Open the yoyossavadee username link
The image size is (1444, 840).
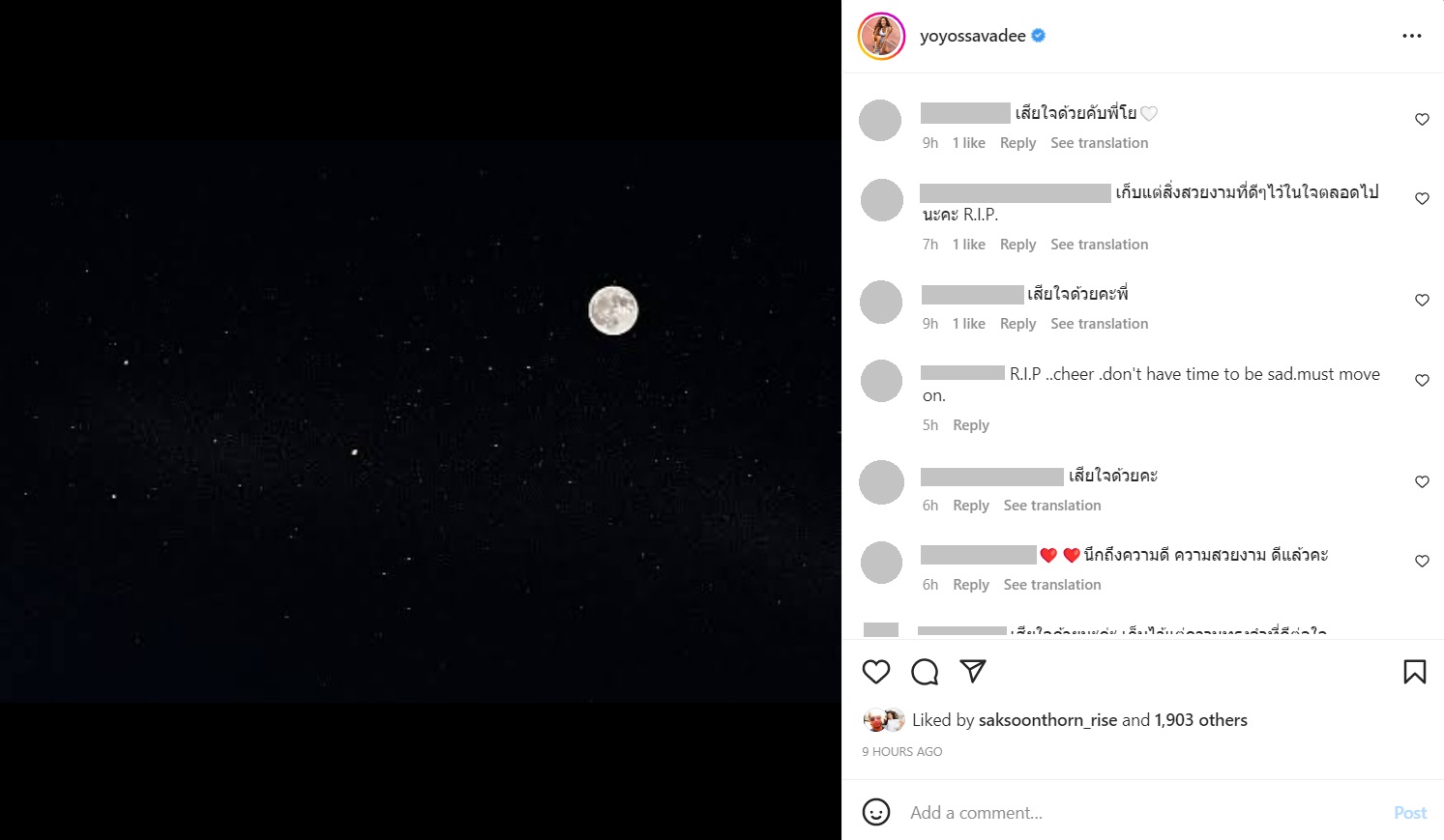point(972,36)
